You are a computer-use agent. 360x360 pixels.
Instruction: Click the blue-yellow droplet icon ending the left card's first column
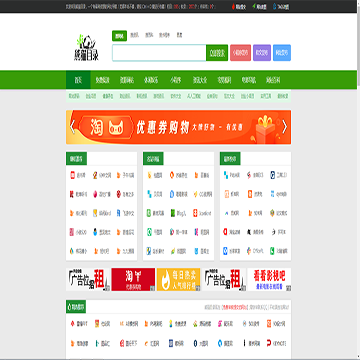[73, 251]
